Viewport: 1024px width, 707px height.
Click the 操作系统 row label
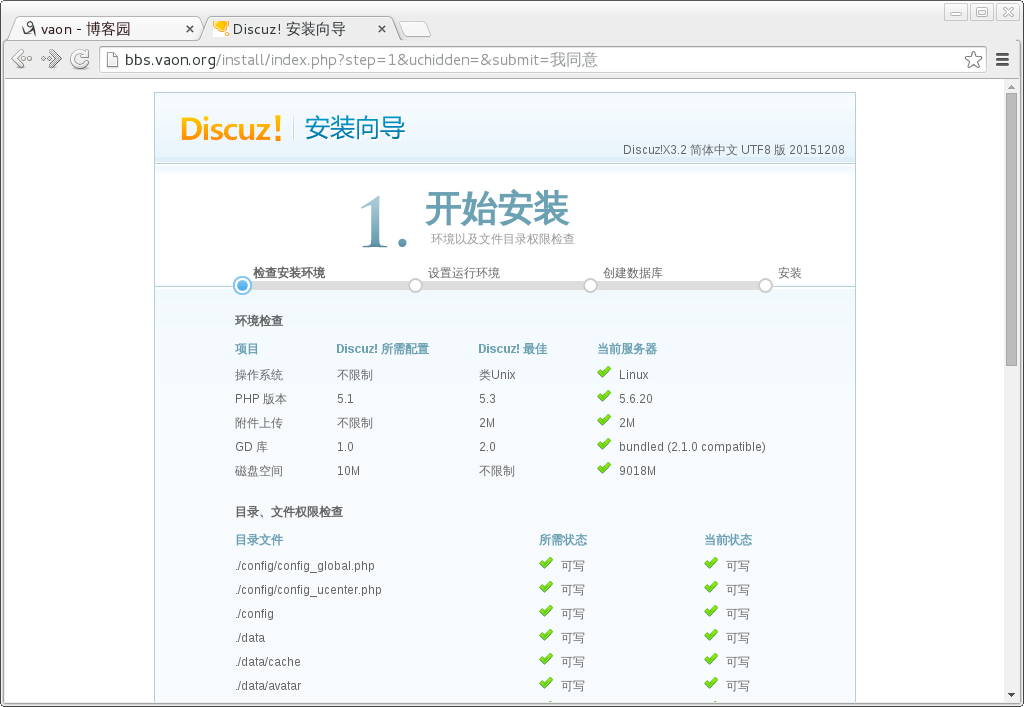click(x=259, y=375)
